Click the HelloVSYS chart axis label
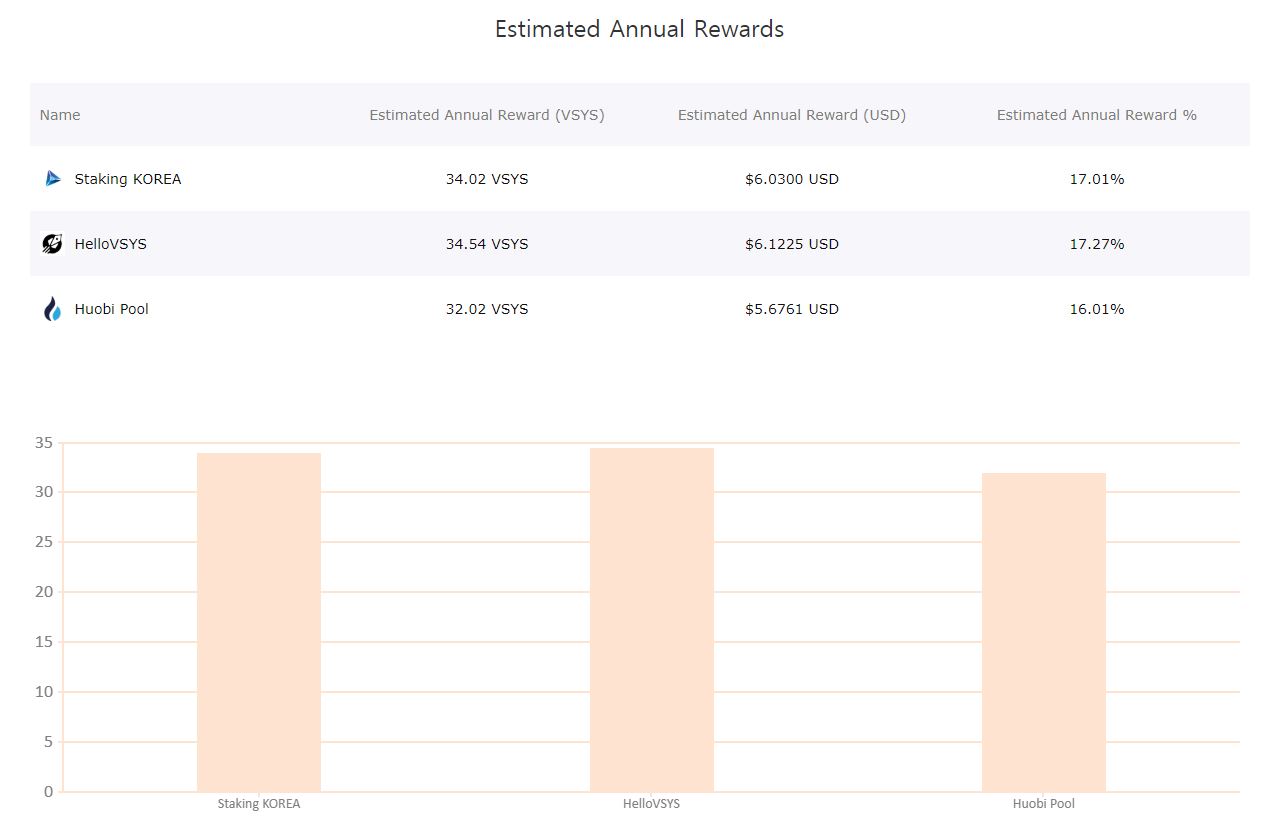The image size is (1266, 821). [x=652, y=803]
